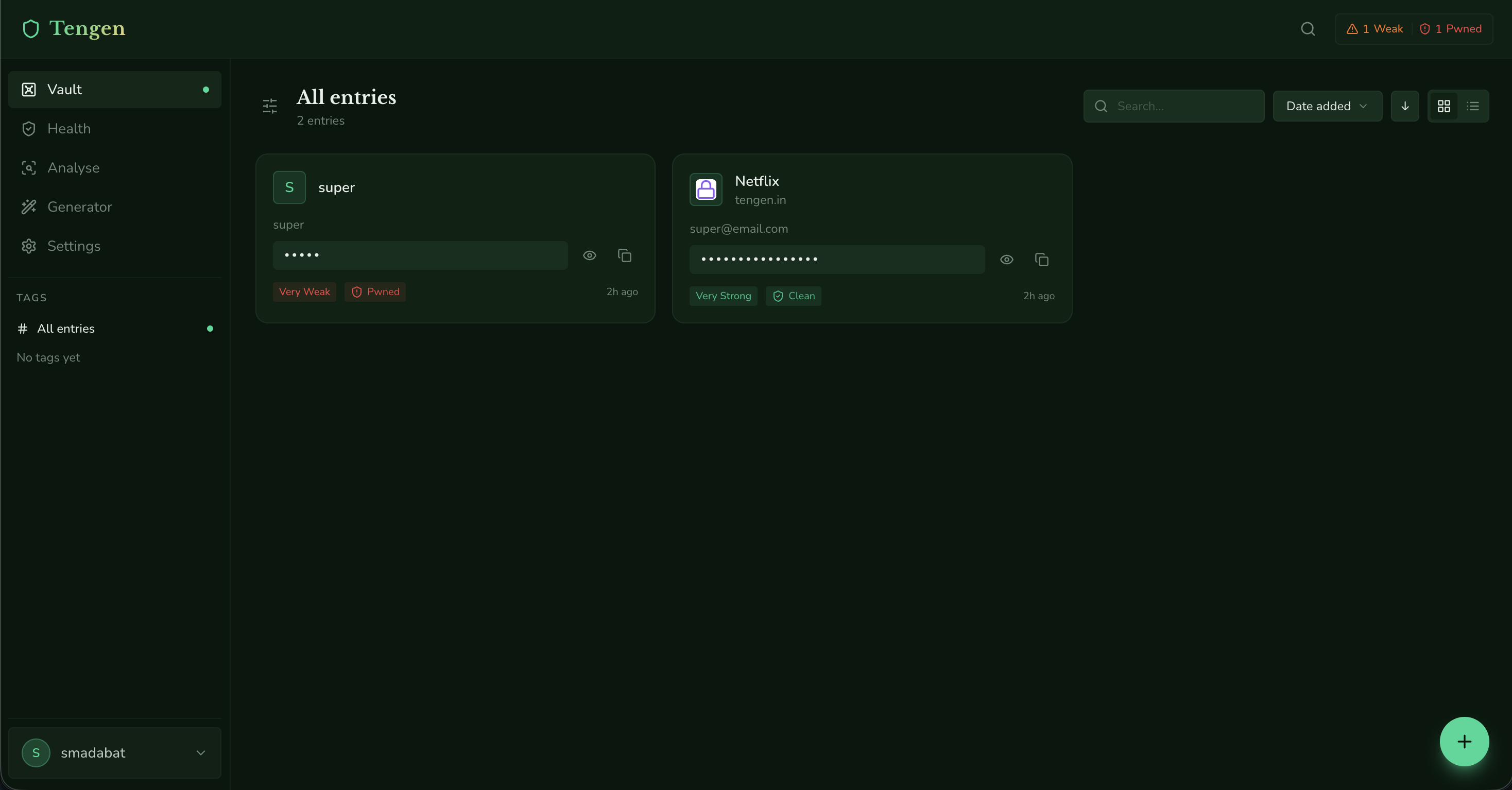The height and width of the screenshot is (790, 1512).
Task: Switch to grid view layout
Action: tap(1444, 106)
